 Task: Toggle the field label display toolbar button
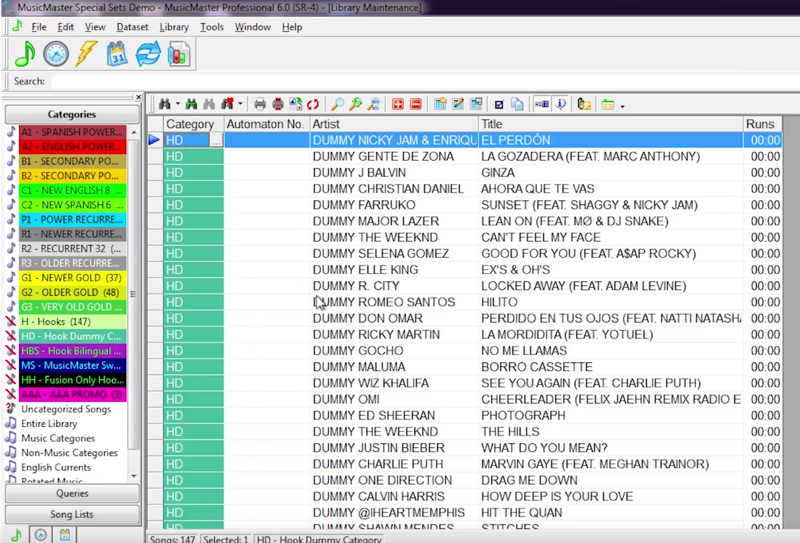[542, 104]
